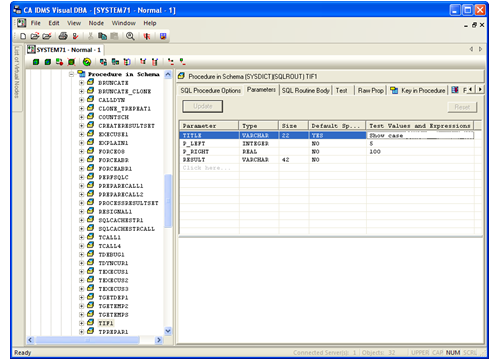Screen dimensions: 489x360
Task: Switch to SQL Procedure Options tab
Action: pos(210,90)
